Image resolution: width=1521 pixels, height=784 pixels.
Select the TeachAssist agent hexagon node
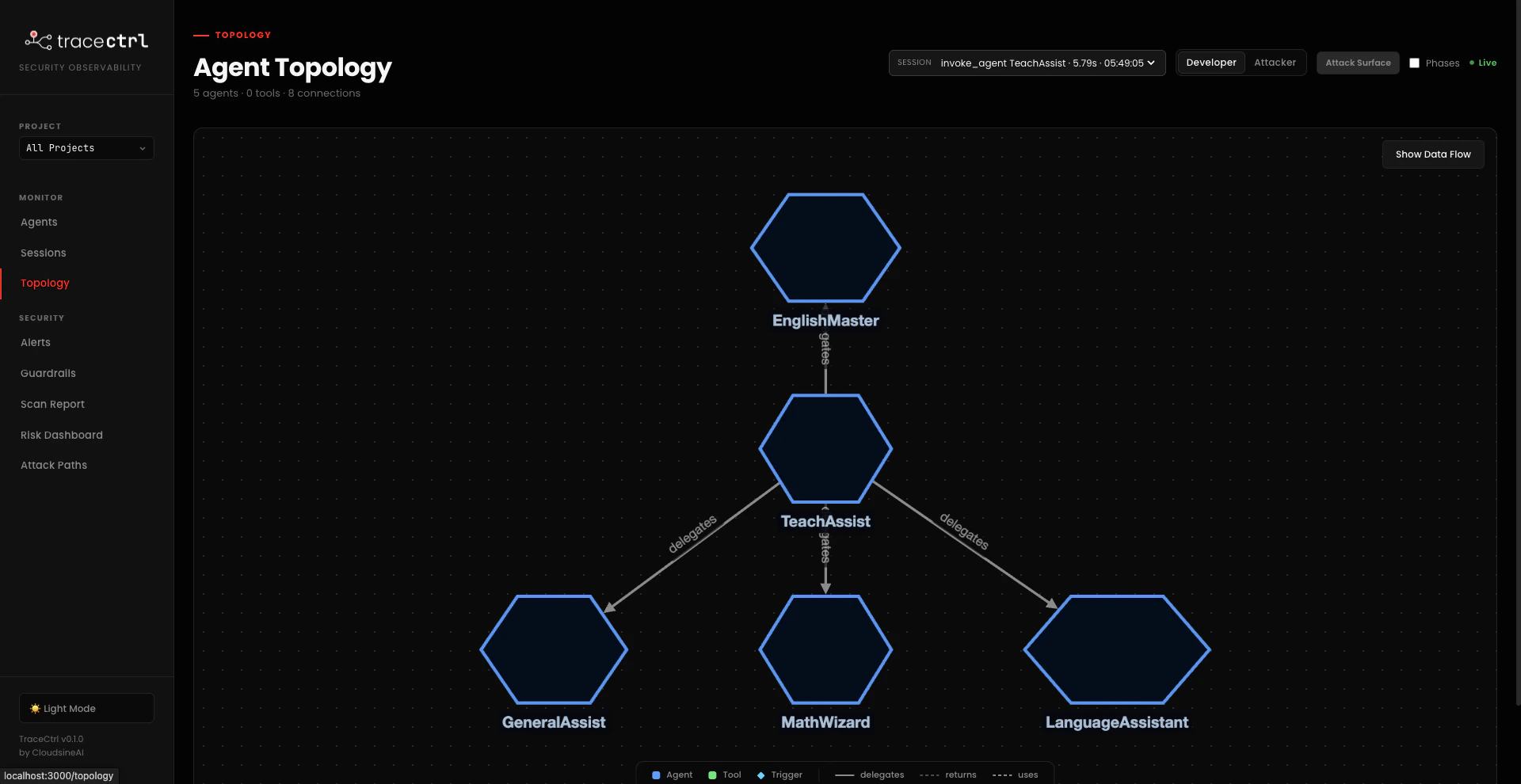[825, 448]
